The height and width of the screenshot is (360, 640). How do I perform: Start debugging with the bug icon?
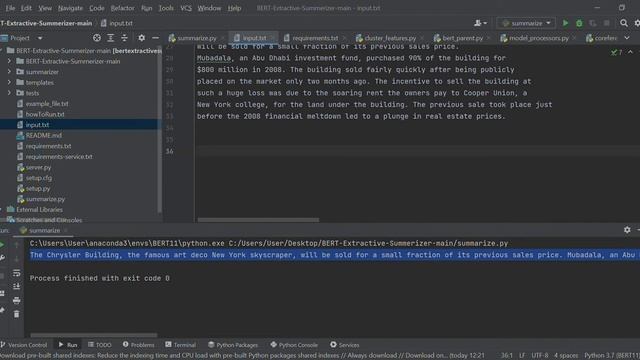pos(579,23)
